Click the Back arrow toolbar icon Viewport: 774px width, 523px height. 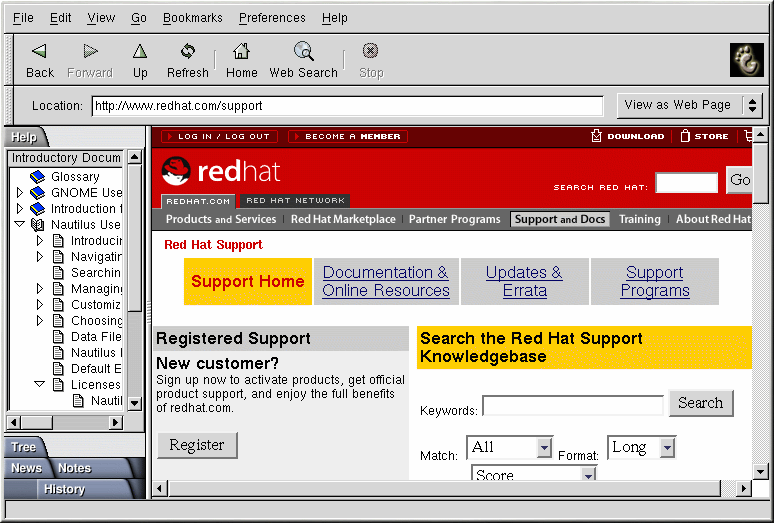click(x=39, y=52)
